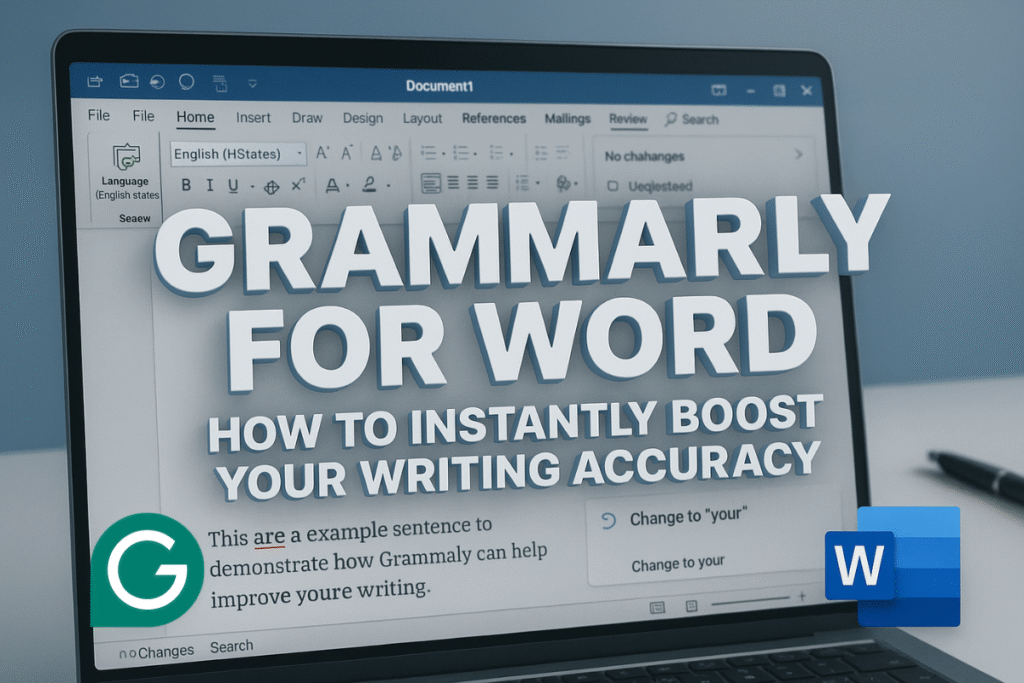Click the lined page view icon in status bar
The width and height of the screenshot is (1024, 683).
(658, 607)
